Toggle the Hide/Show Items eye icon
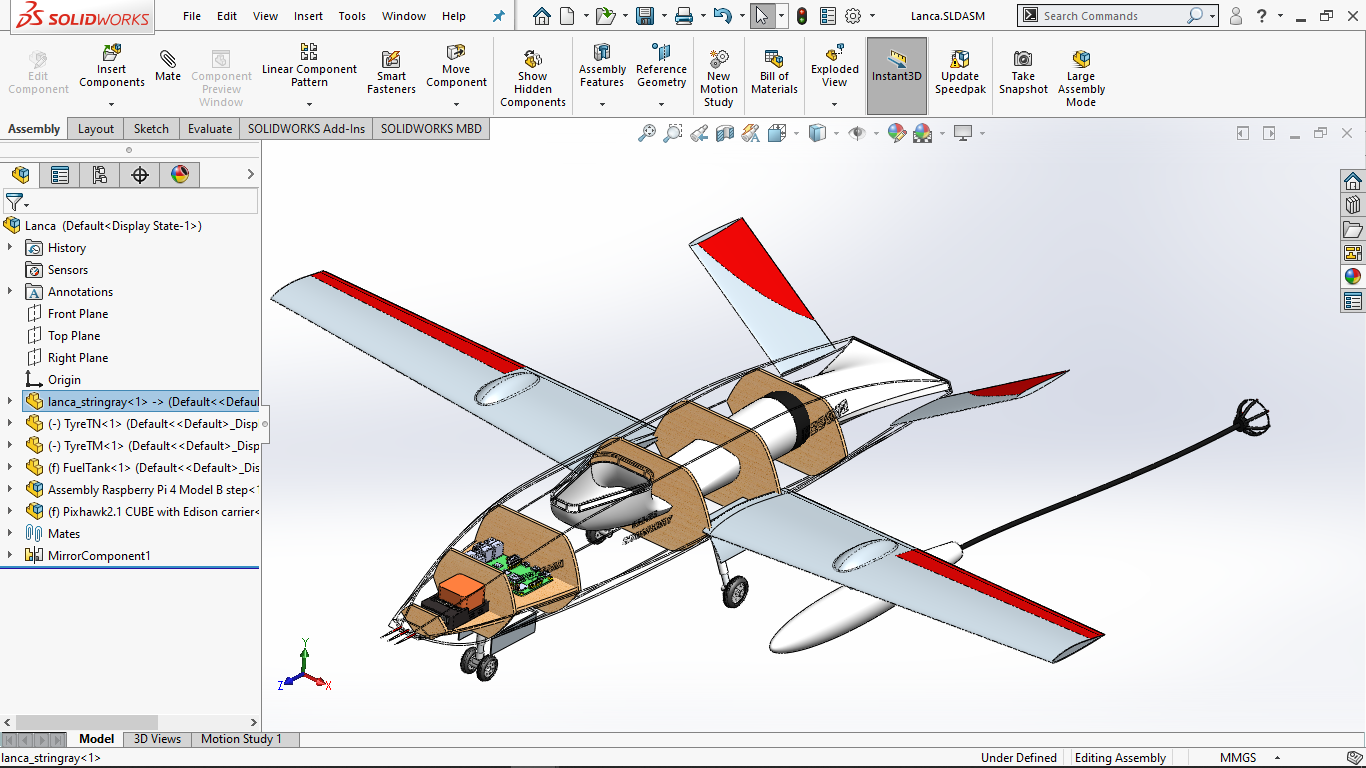Image resolution: width=1366 pixels, height=768 pixels. click(856, 133)
